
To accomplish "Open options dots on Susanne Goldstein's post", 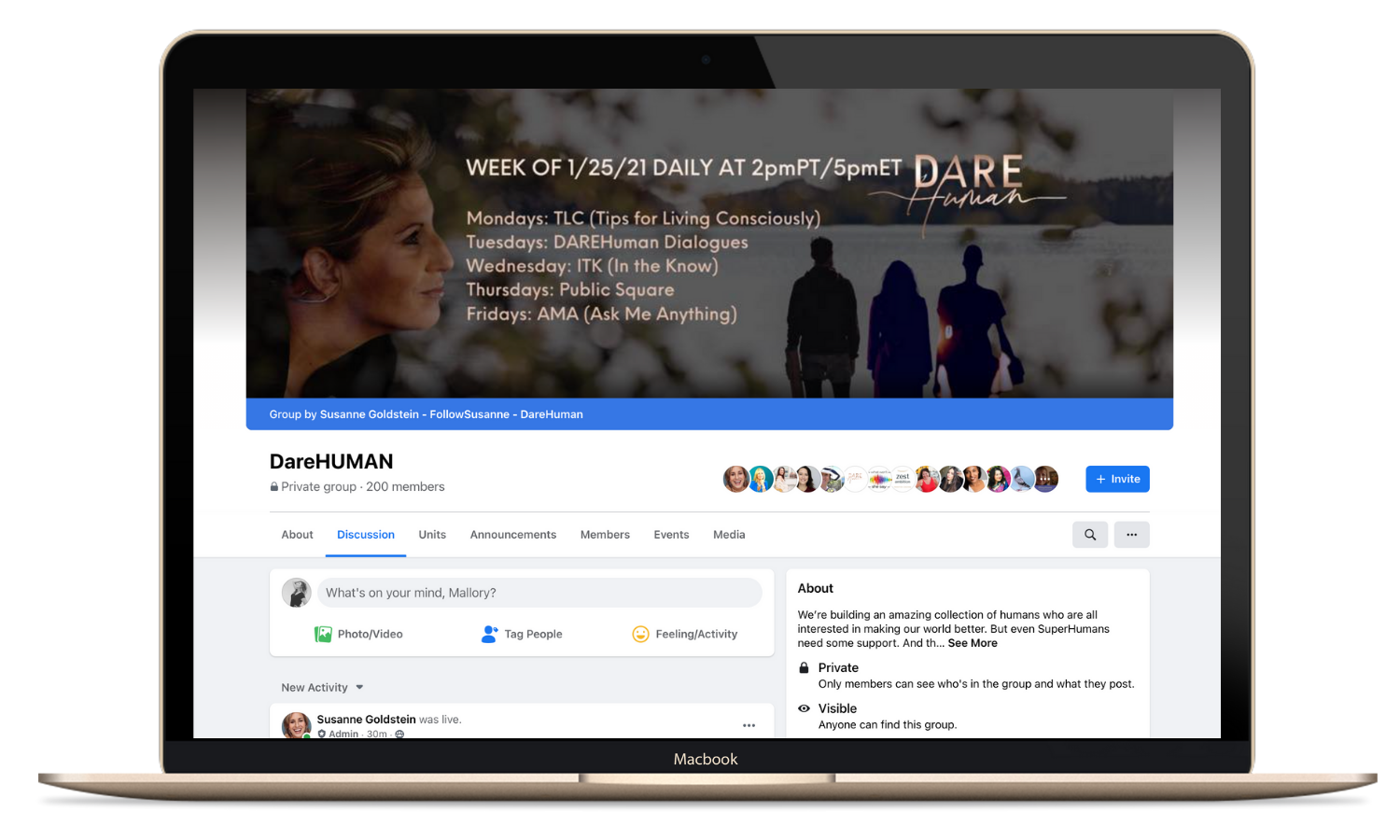I will pyautogui.click(x=749, y=725).
